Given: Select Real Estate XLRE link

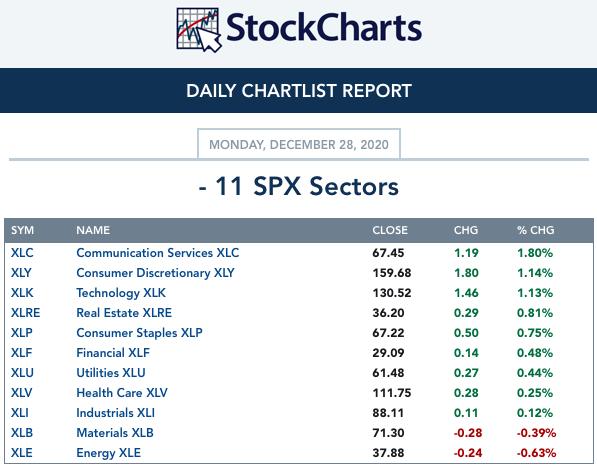Looking at the screenshot, I should [124, 313].
